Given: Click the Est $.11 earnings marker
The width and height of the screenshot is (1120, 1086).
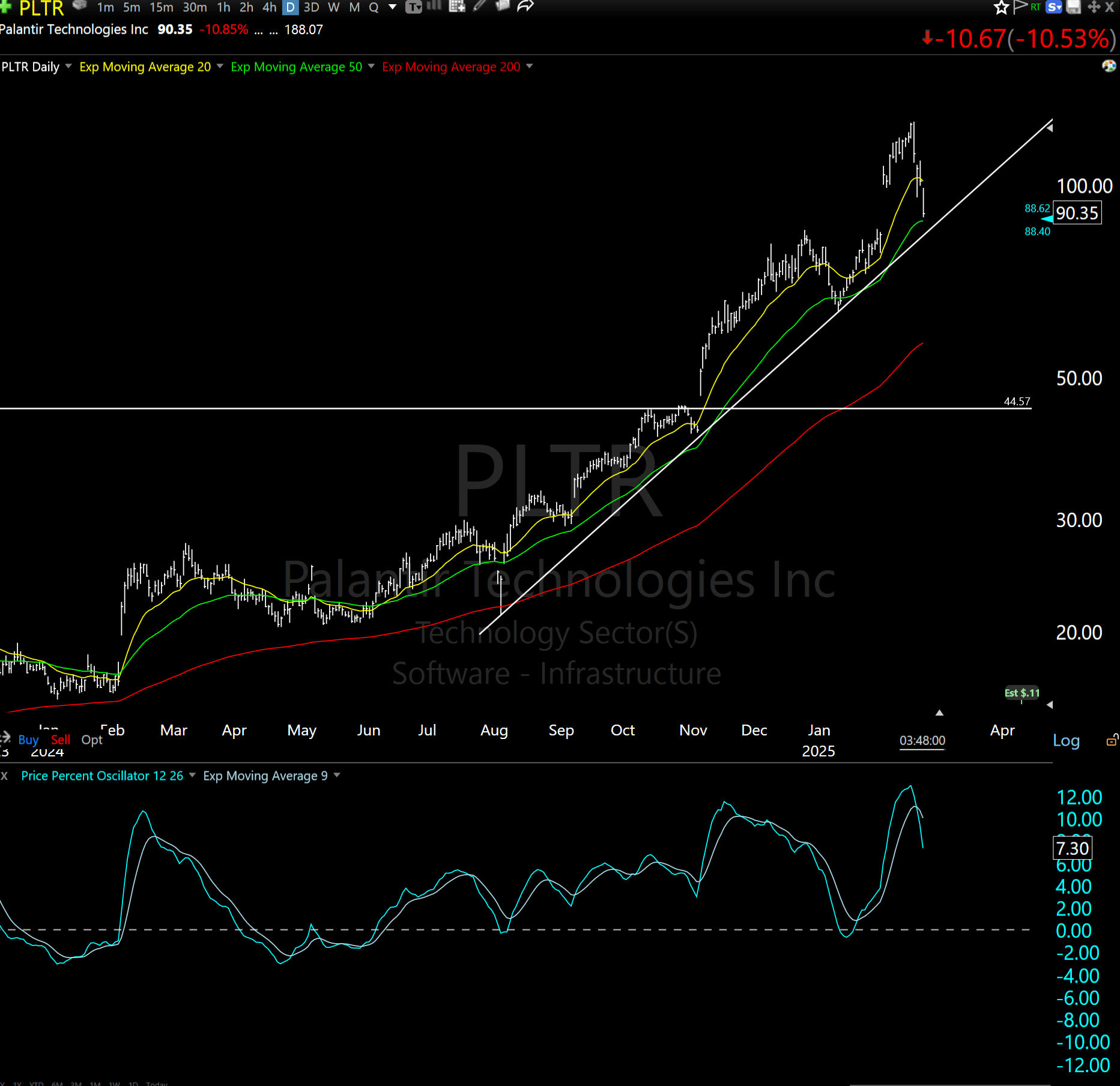Looking at the screenshot, I should click(x=1022, y=693).
